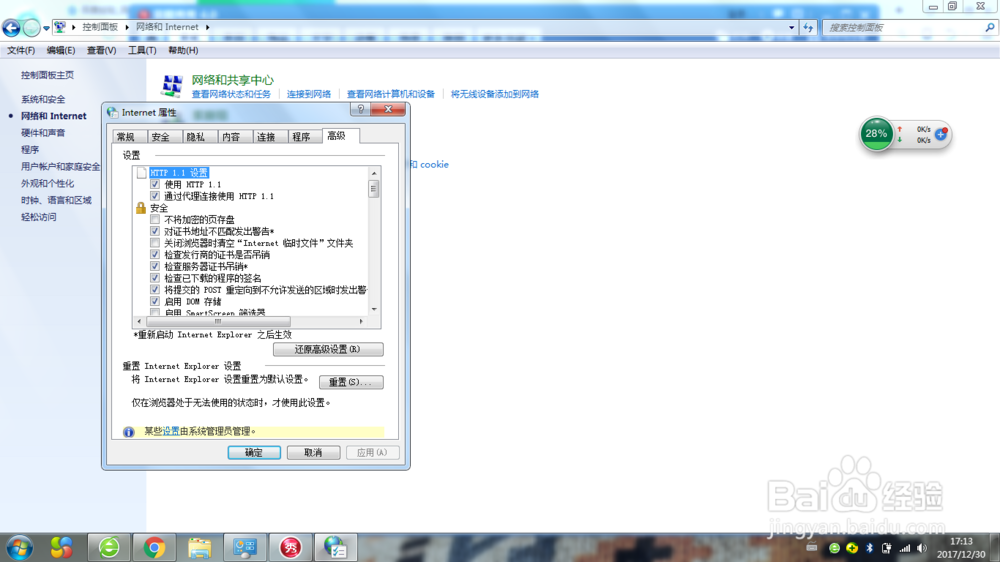Viewport: 1000px width, 562px height.
Task: Toggle 检查已下载的程序的签名 checkbox
Action: pyautogui.click(x=155, y=278)
